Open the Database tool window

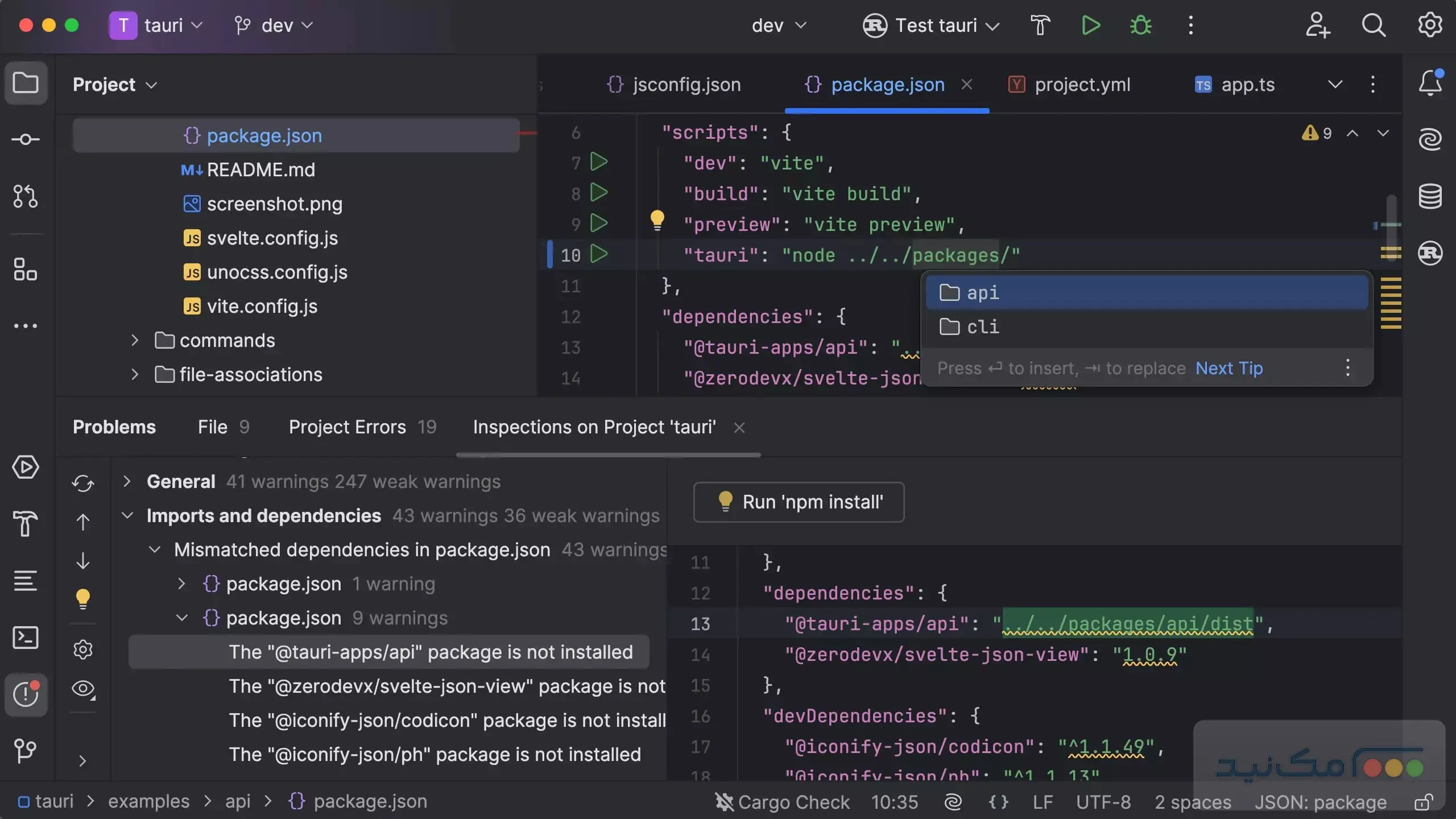tap(1431, 197)
